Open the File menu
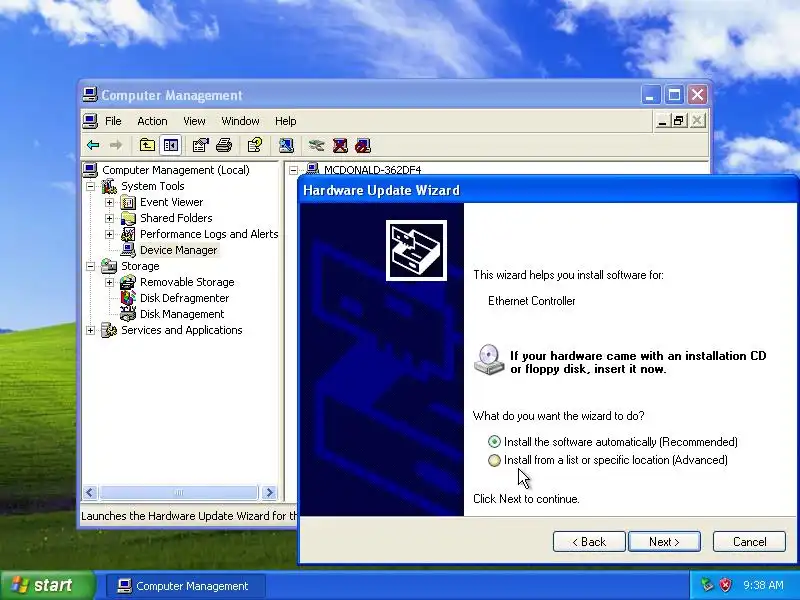This screenshot has height=600, width=800. point(113,121)
